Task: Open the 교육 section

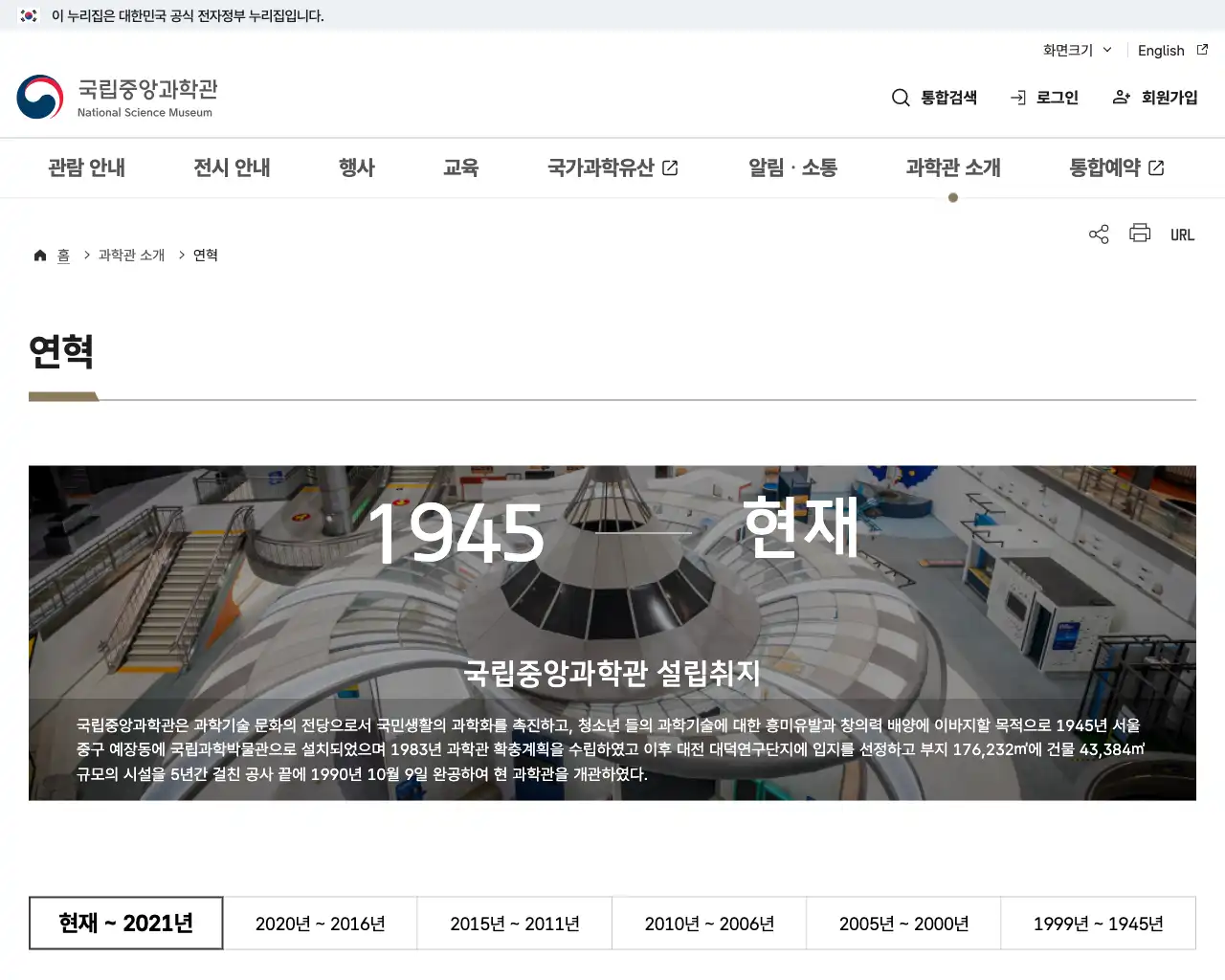Action: tap(461, 167)
